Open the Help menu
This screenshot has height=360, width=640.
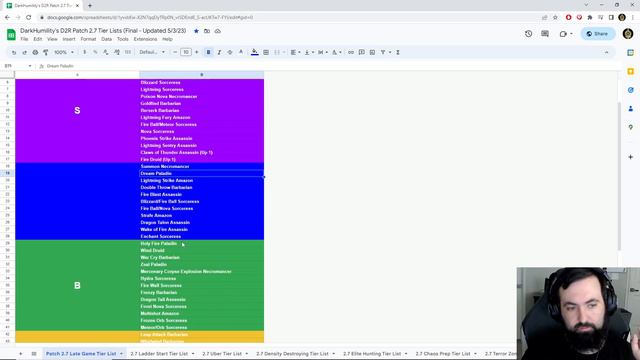tap(167, 39)
